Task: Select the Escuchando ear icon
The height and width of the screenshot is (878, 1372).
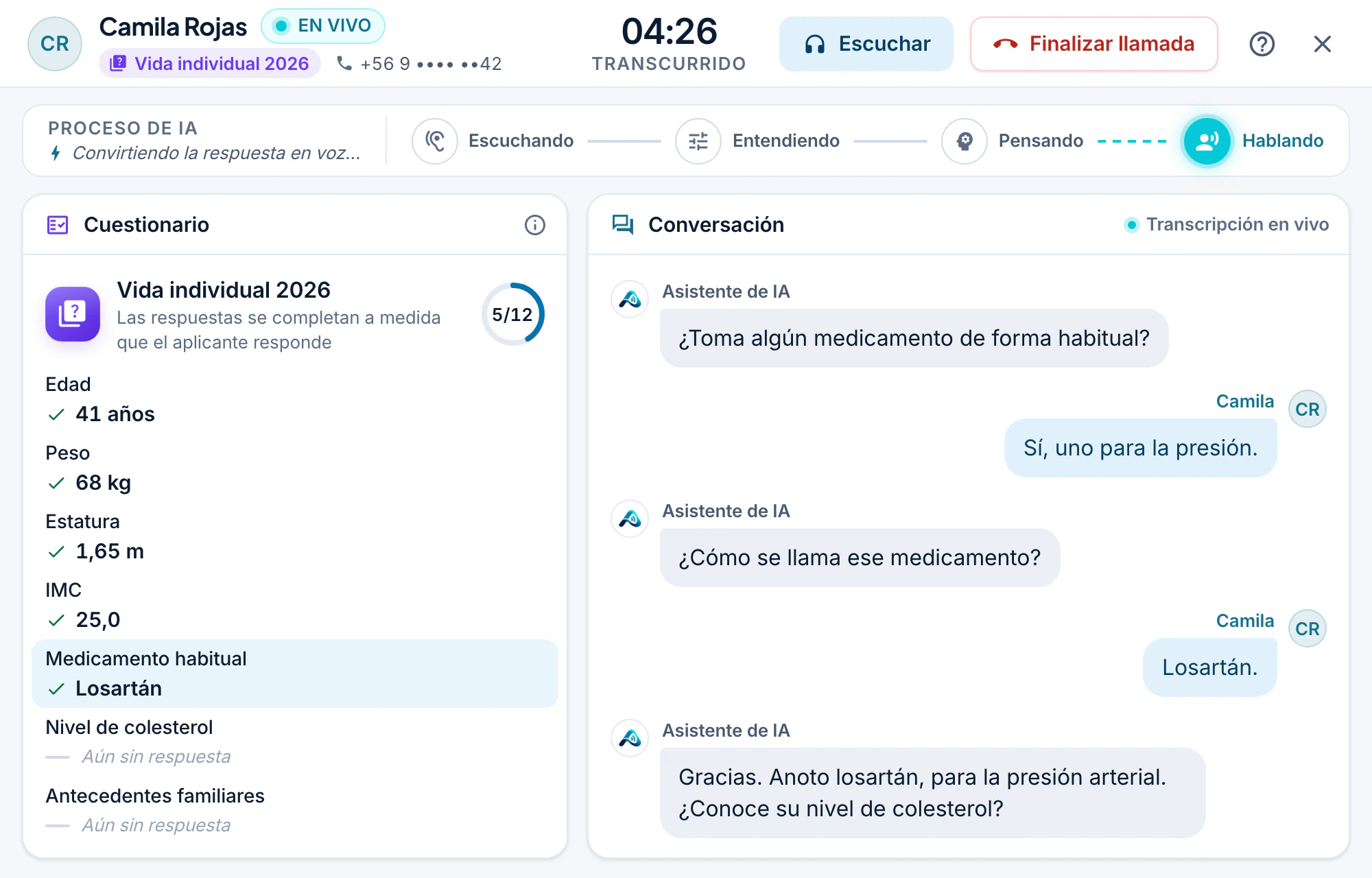Action: 435,141
